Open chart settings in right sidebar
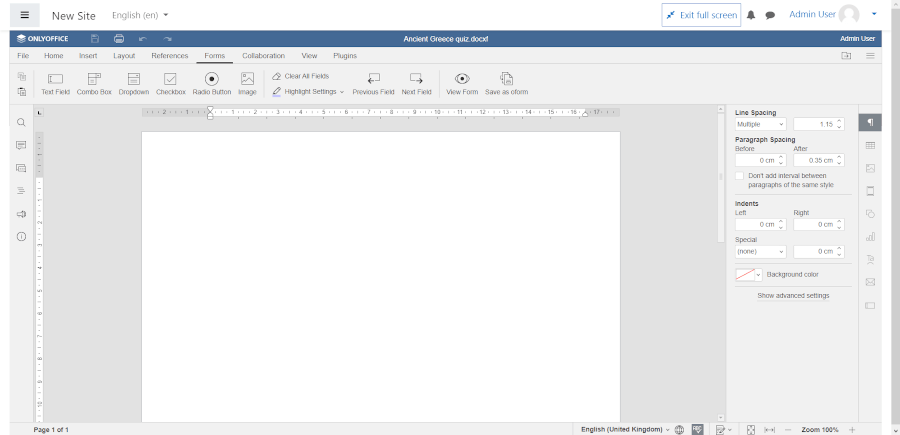The width and height of the screenshot is (900, 435). 870,236
